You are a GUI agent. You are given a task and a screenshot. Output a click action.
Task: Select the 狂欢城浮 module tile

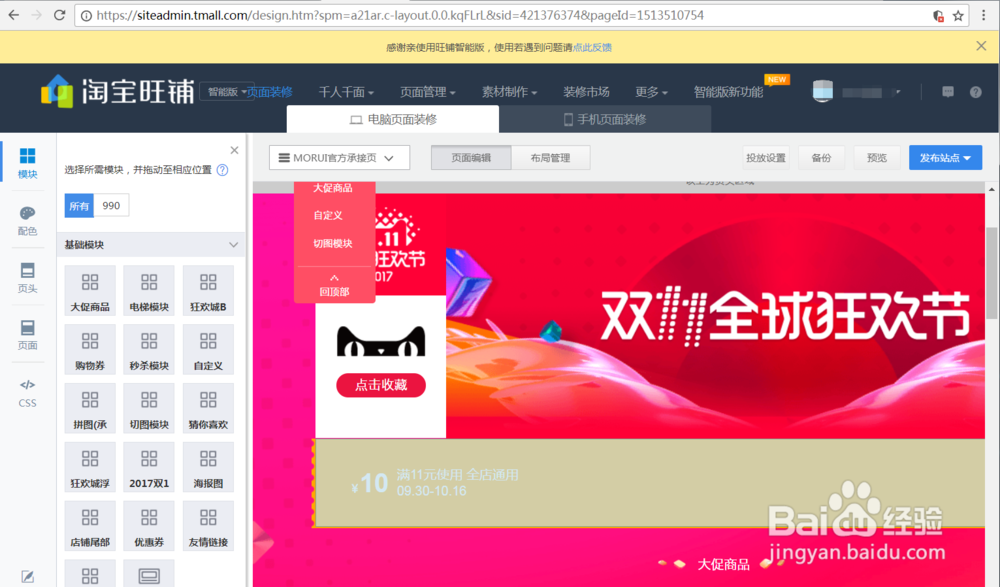coord(90,466)
